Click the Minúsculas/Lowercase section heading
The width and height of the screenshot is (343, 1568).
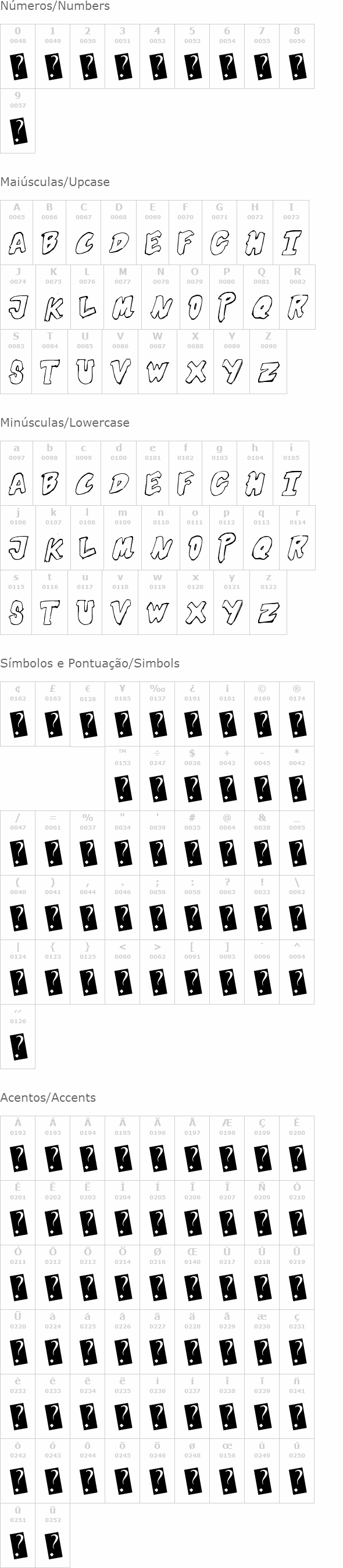[65, 423]
